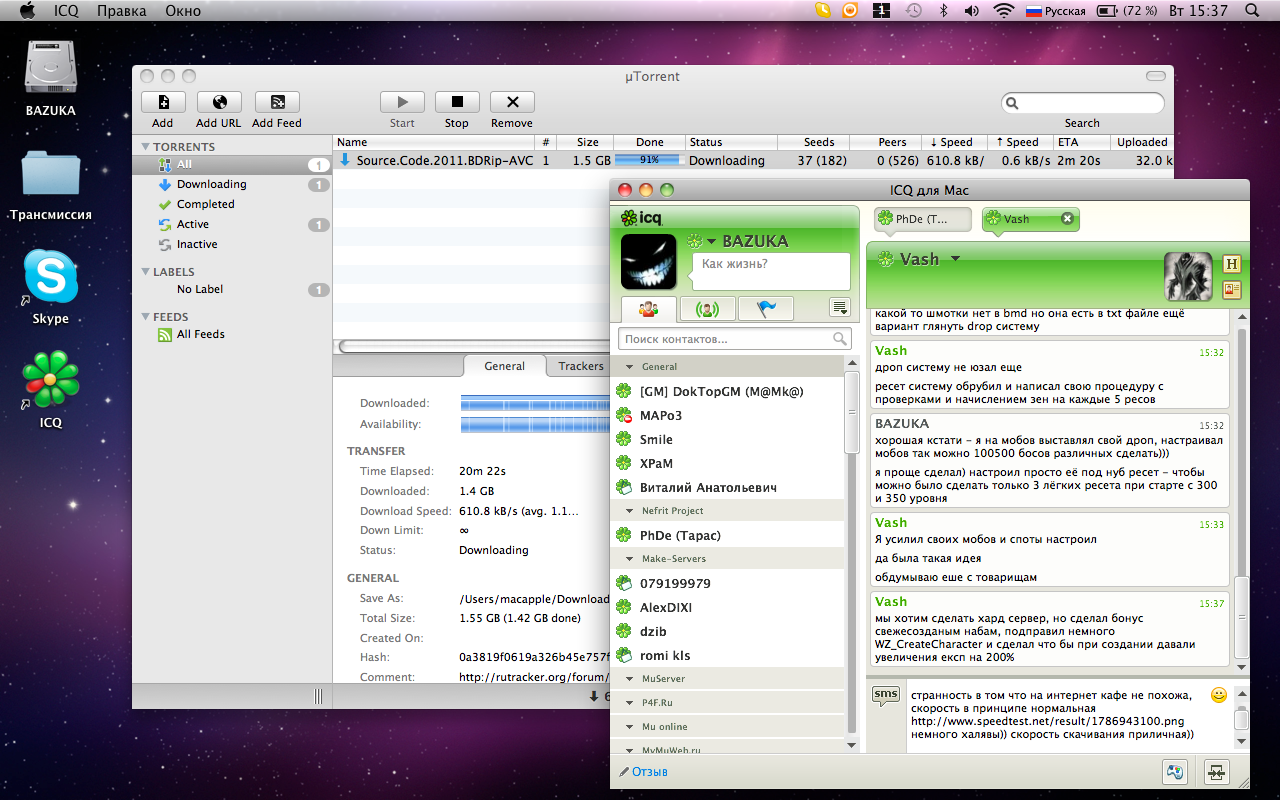Click Add torrent icon in µTorrent
The height and width of the screenshot is (800, 1280).
tap(163, 102)
